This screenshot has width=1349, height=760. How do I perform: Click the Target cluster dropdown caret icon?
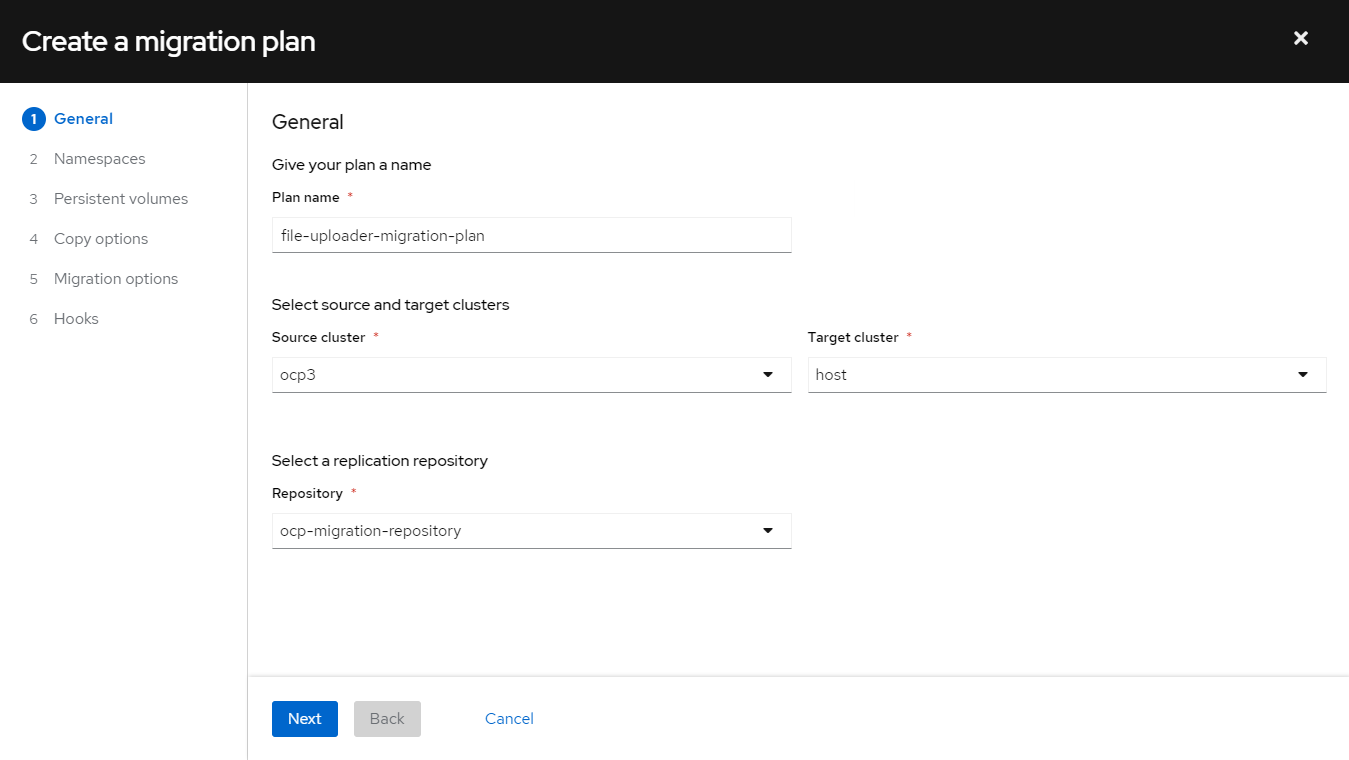tap(1302, 374)
